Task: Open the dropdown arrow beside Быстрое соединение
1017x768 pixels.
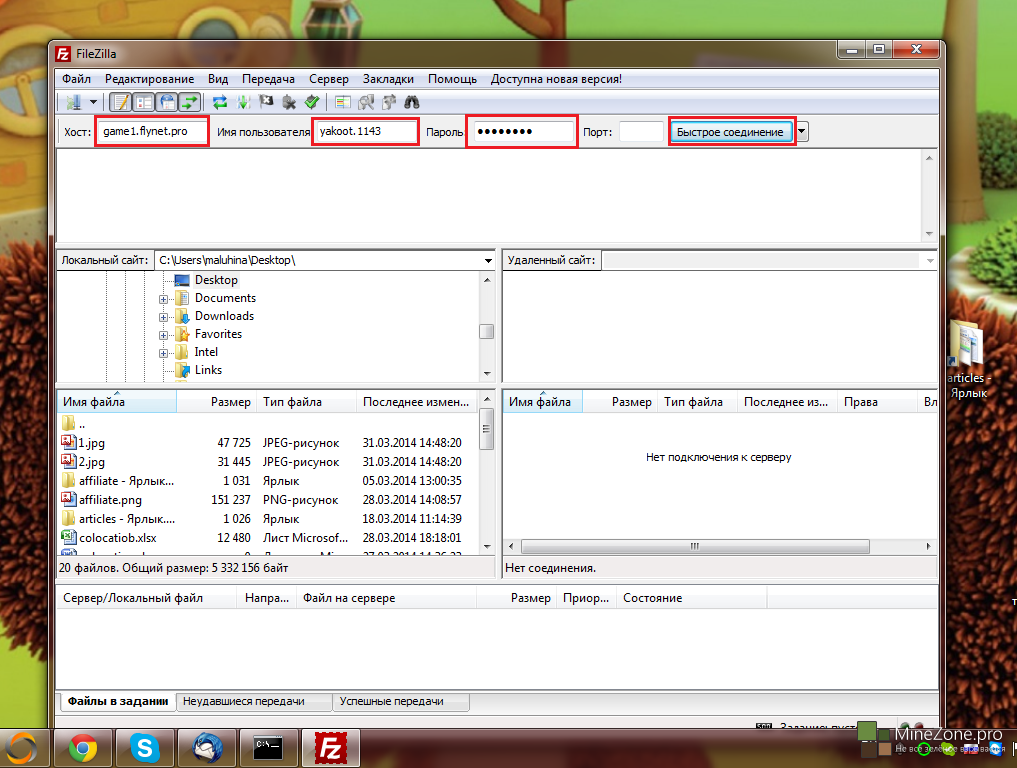Action: pyautogui.click(x=802, y=132)
